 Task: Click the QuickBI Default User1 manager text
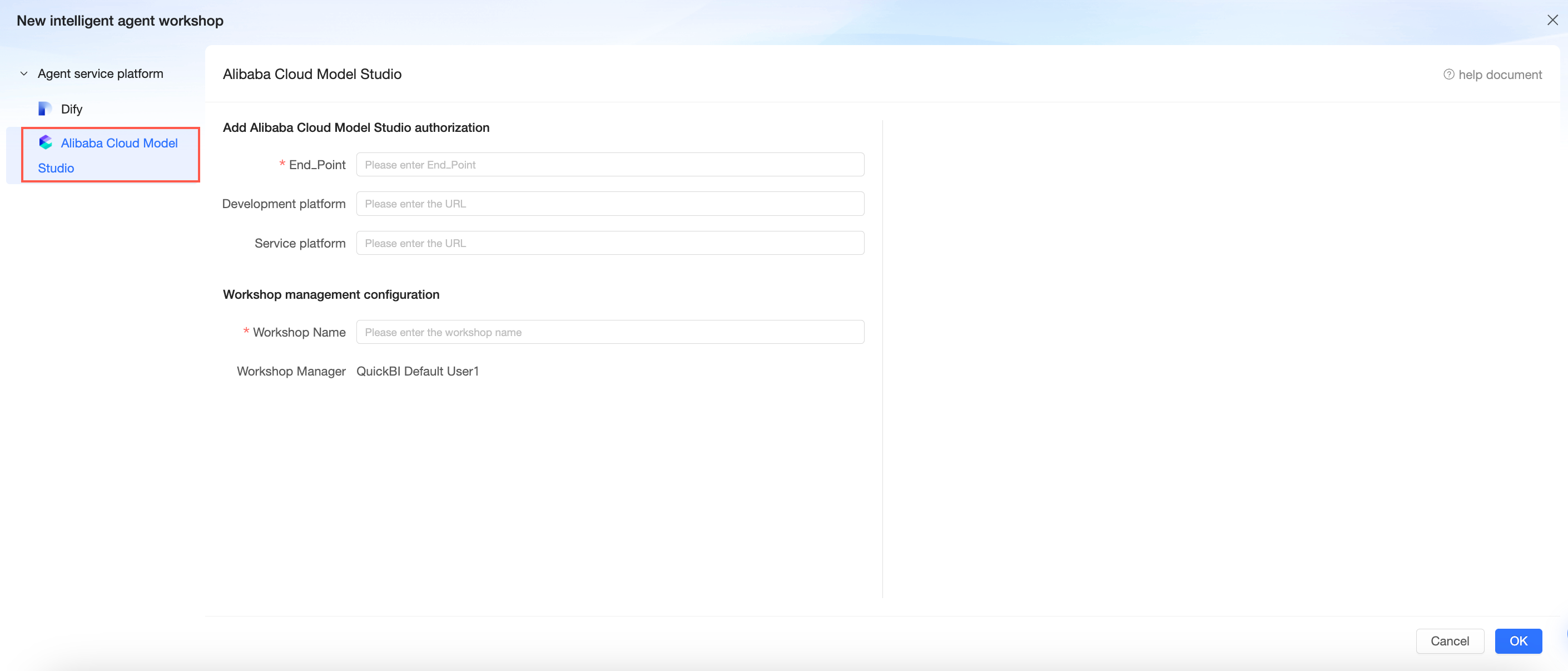418,371
